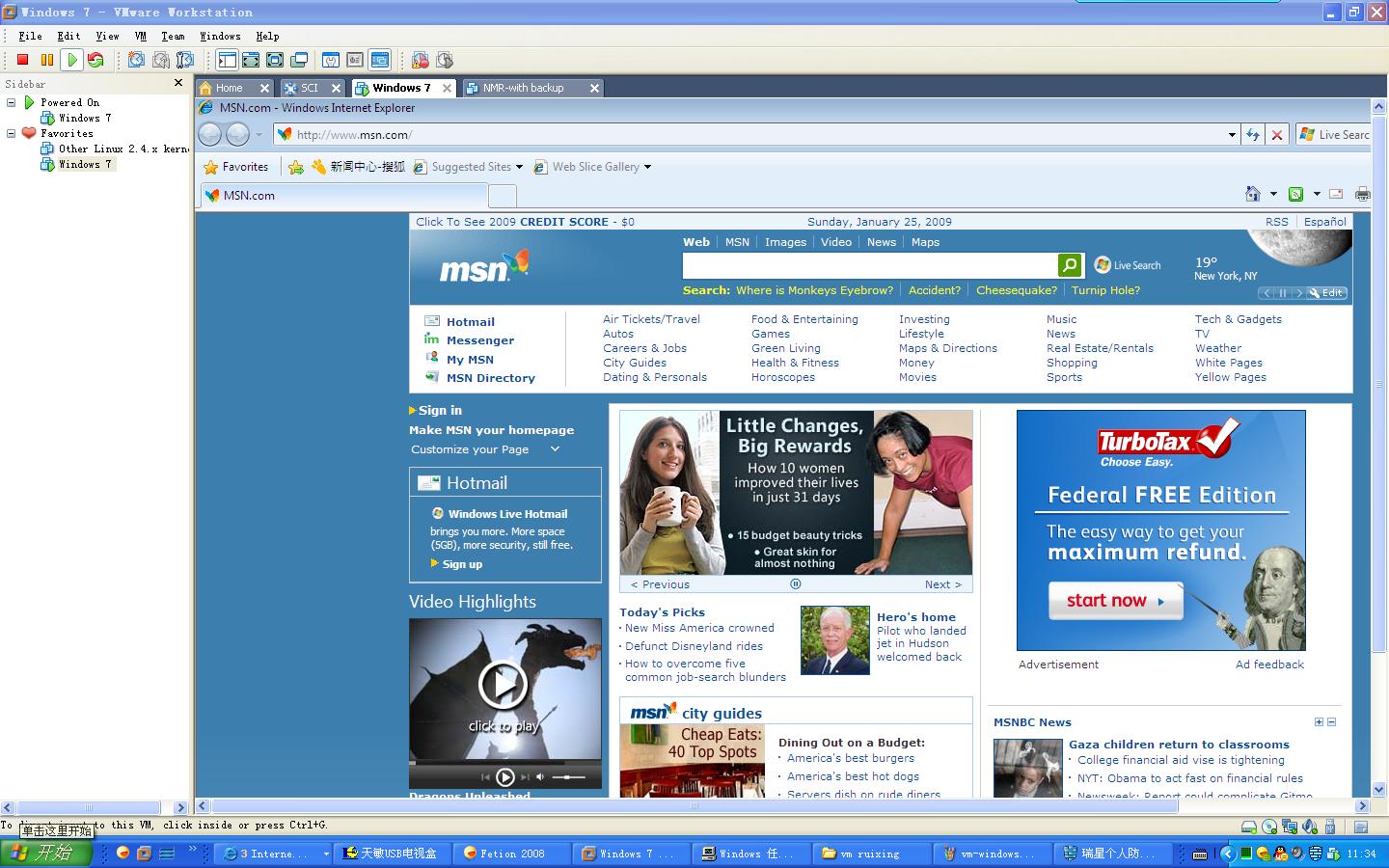Click the Internet Explorer Back button
1389x868 pixels.
click(x=210, y=135)
